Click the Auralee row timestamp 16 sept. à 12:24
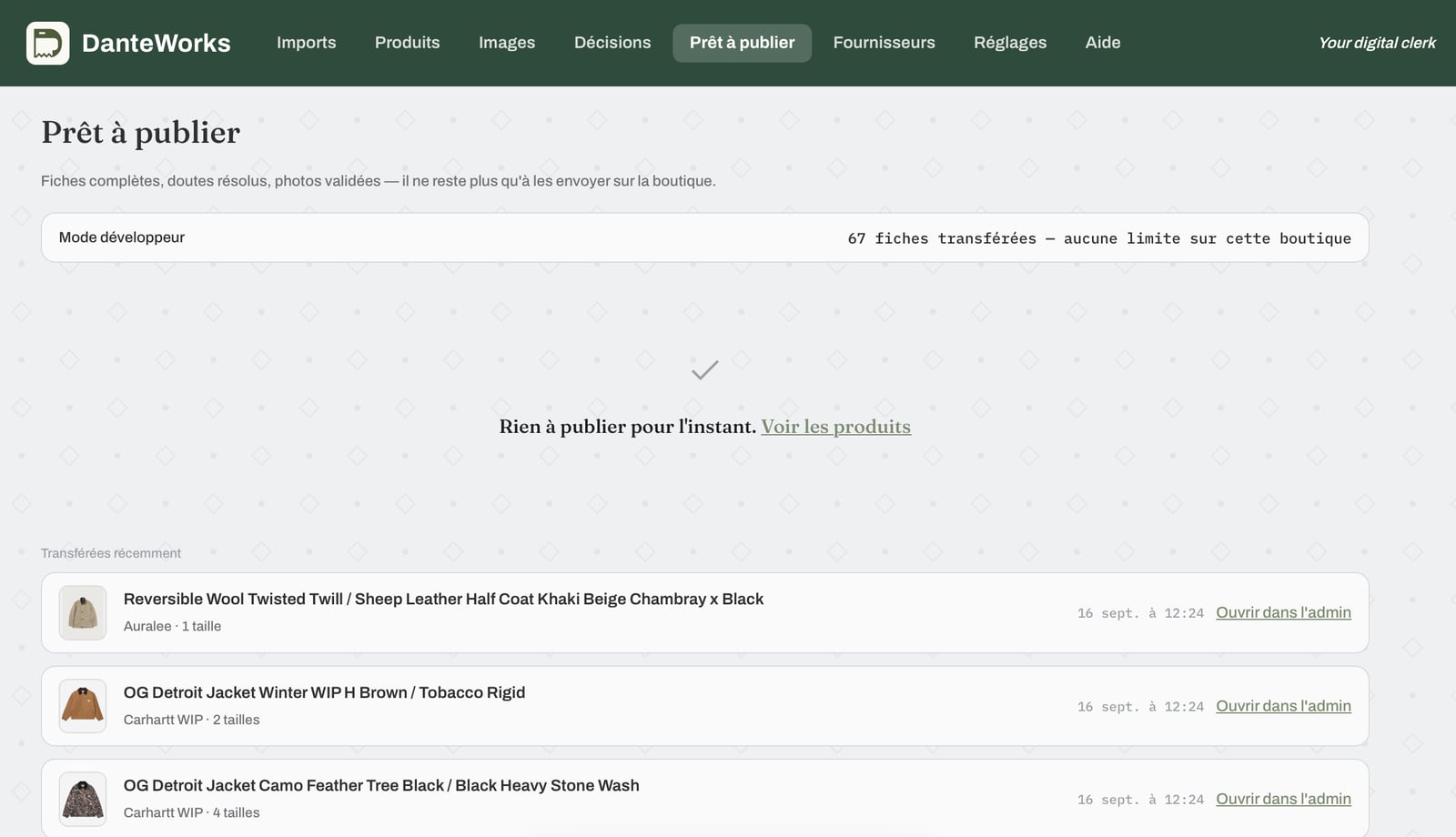The image size is (1456, 837). [1140, 613]
